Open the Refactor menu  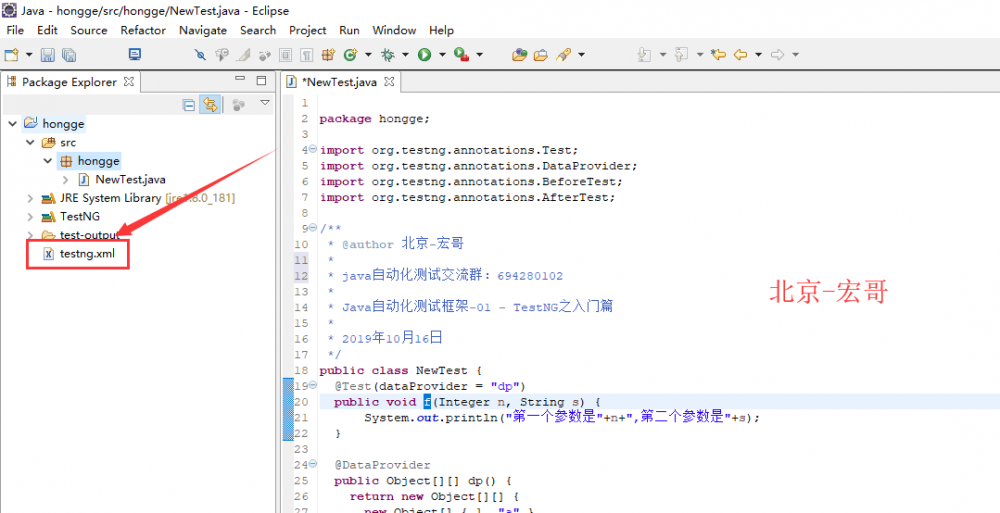click(143, 30)
